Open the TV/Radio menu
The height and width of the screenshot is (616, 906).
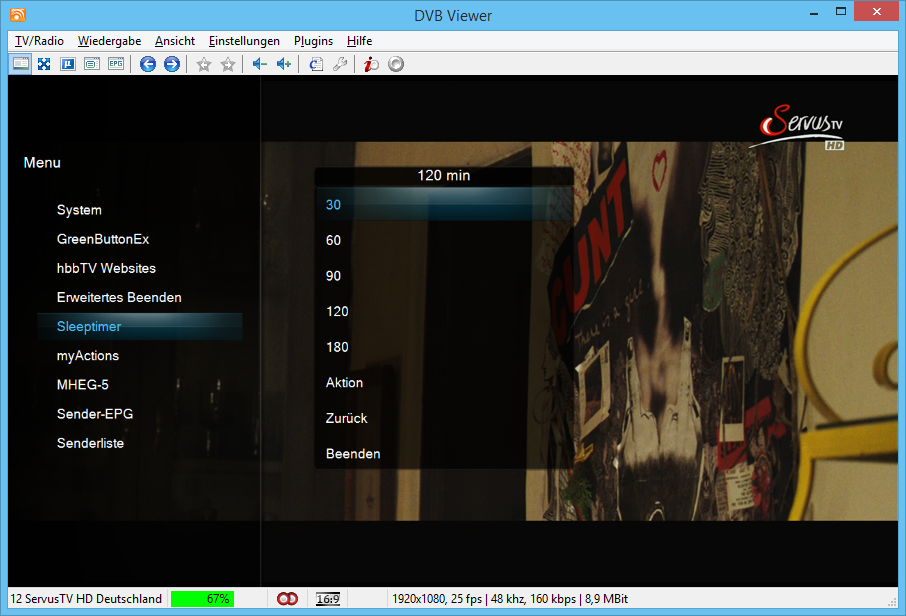point(39,41)
